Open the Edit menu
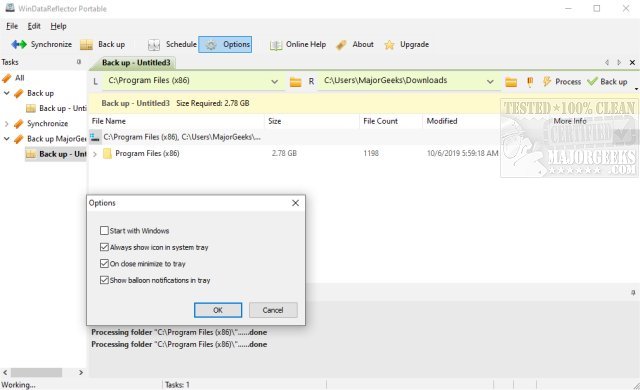The image size is (640, 390). [34, 26]
